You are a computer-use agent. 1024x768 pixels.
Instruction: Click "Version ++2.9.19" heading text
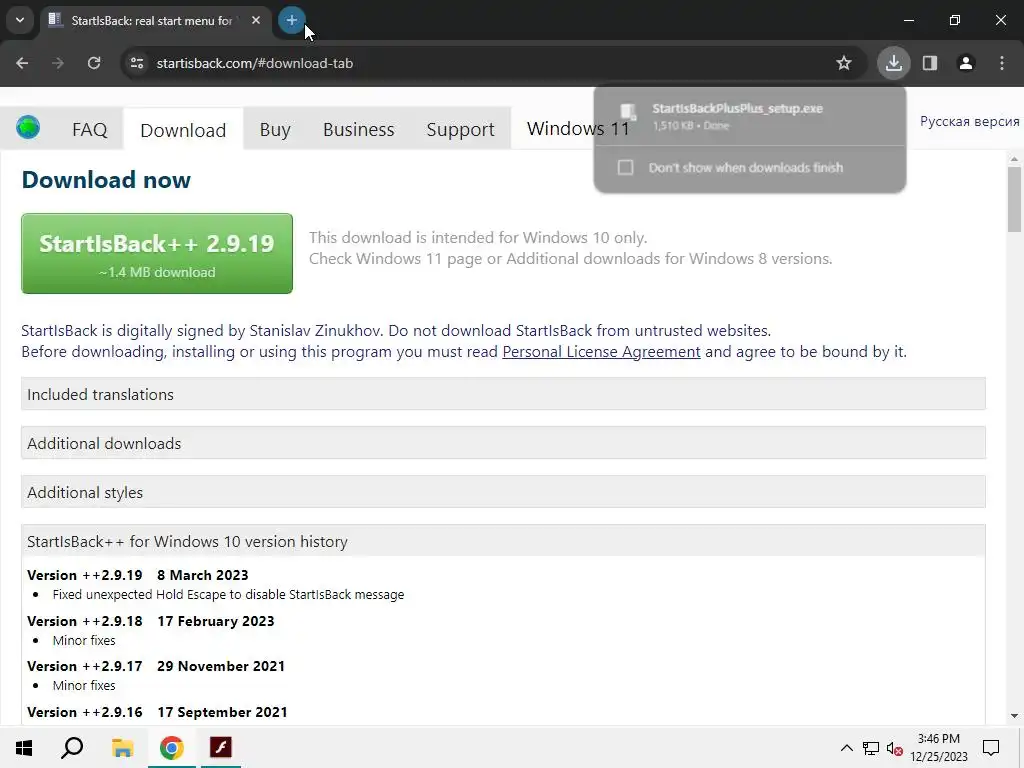[x=85, y=575]
